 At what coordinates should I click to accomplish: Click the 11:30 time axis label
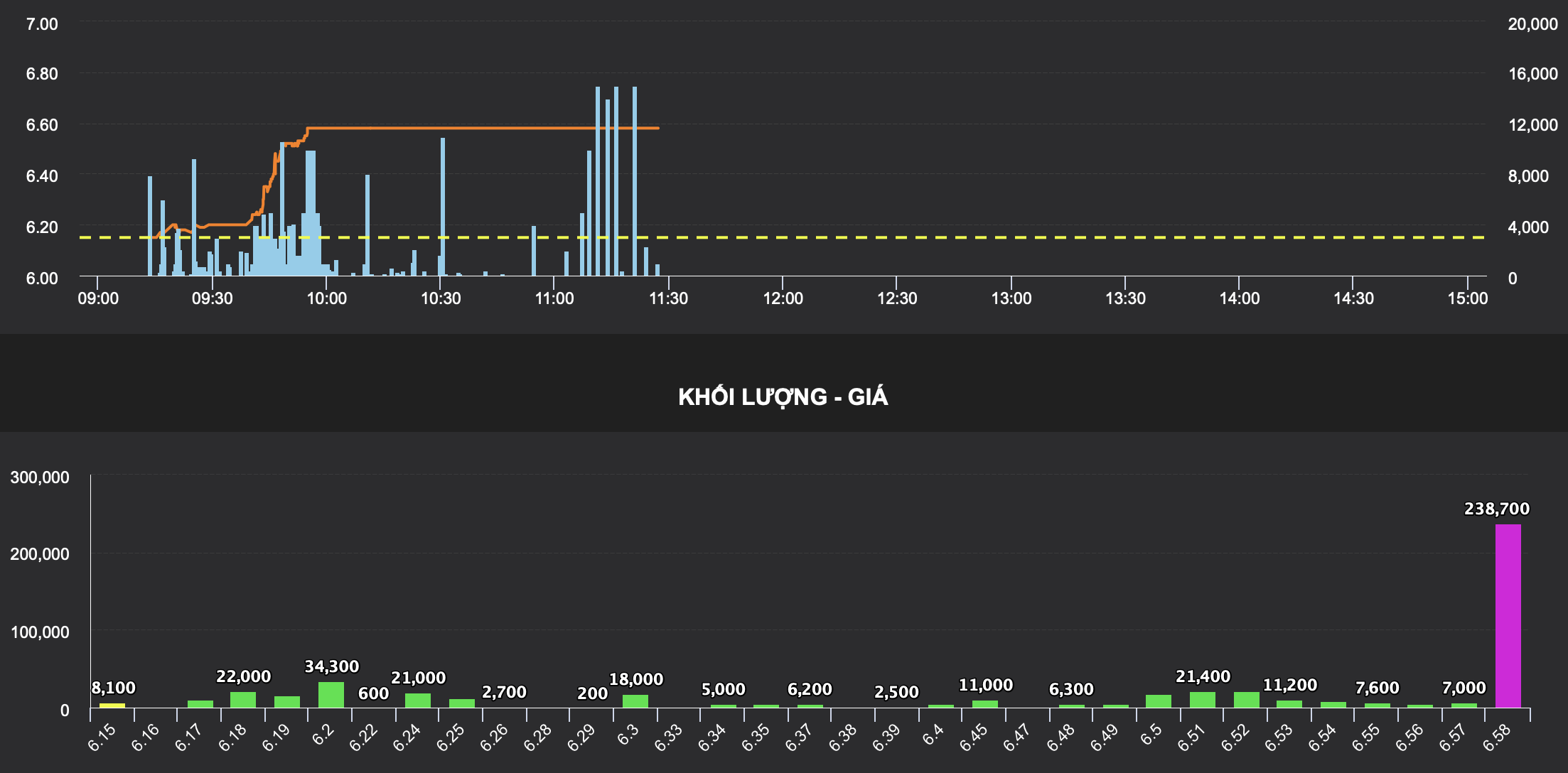668,298
